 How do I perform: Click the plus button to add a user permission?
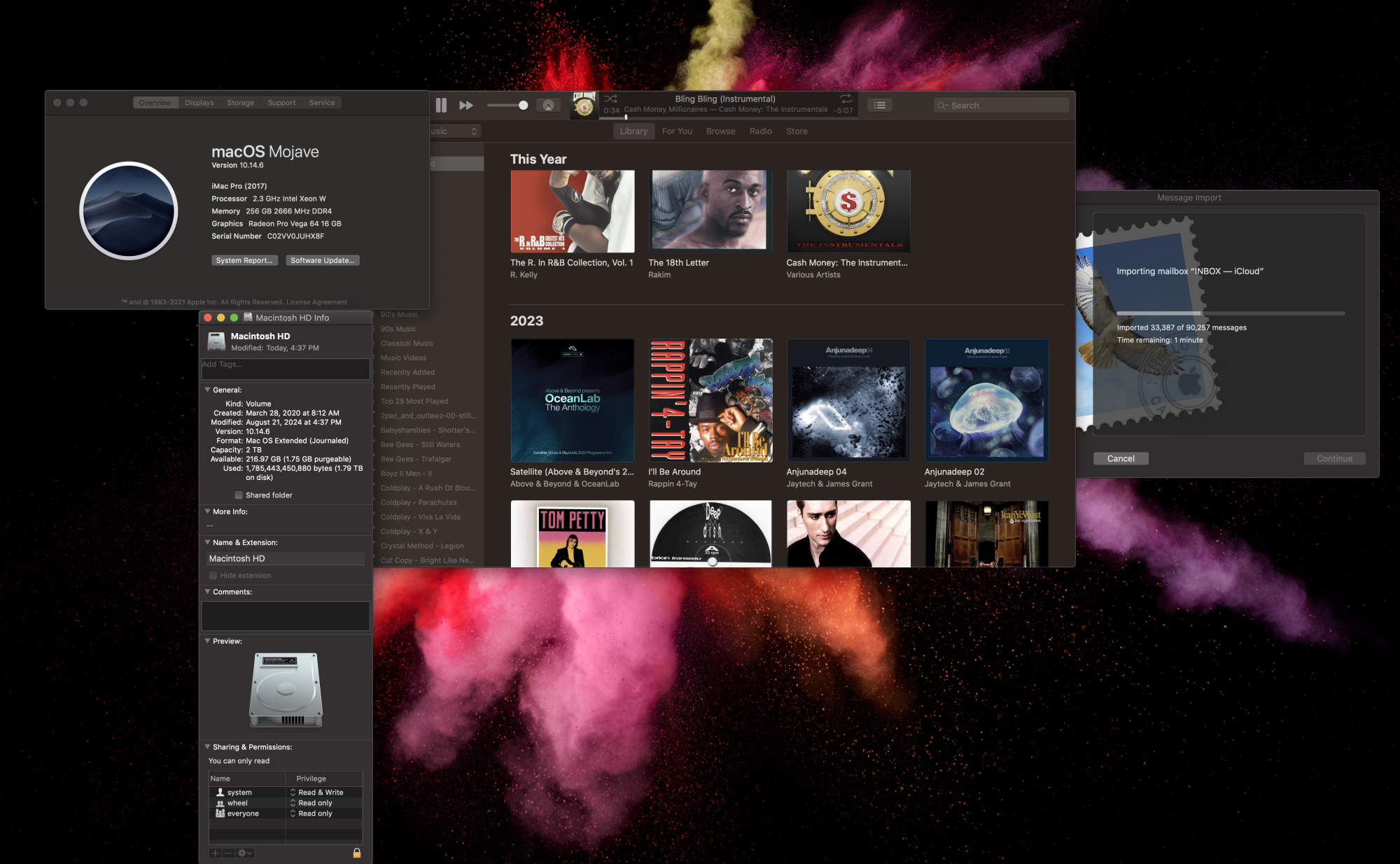coord(216,853)
